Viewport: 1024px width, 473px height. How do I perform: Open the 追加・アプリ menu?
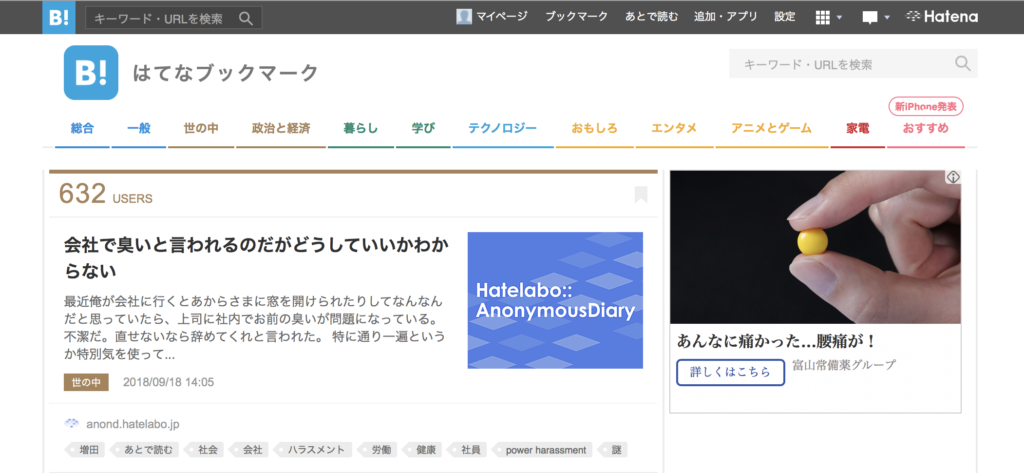725,17
